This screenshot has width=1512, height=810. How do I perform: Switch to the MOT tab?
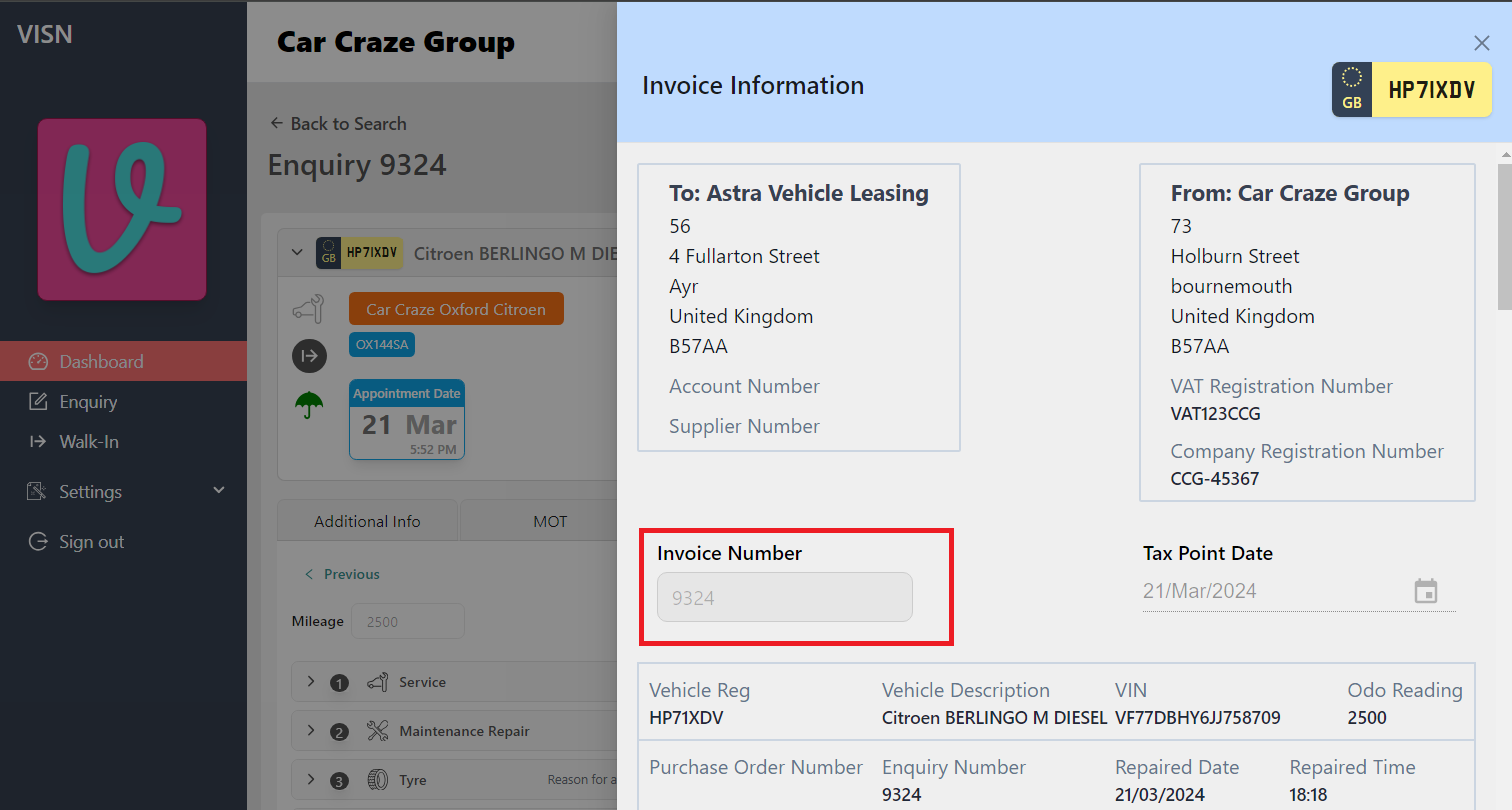pos(550,521)
